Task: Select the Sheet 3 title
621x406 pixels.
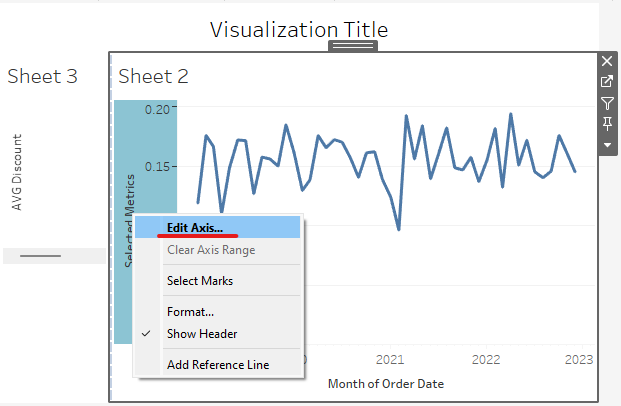Action: click(x=42, y=76)
